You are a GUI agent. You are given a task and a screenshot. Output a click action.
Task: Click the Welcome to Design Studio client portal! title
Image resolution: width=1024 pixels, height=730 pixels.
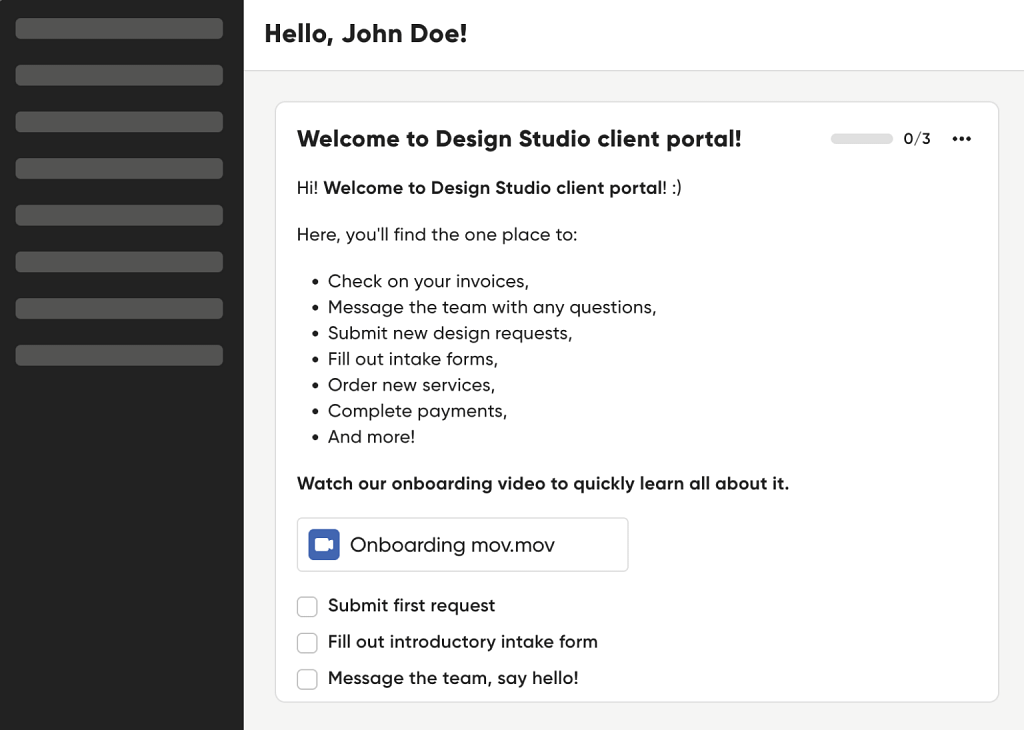[x=519, y=139]
